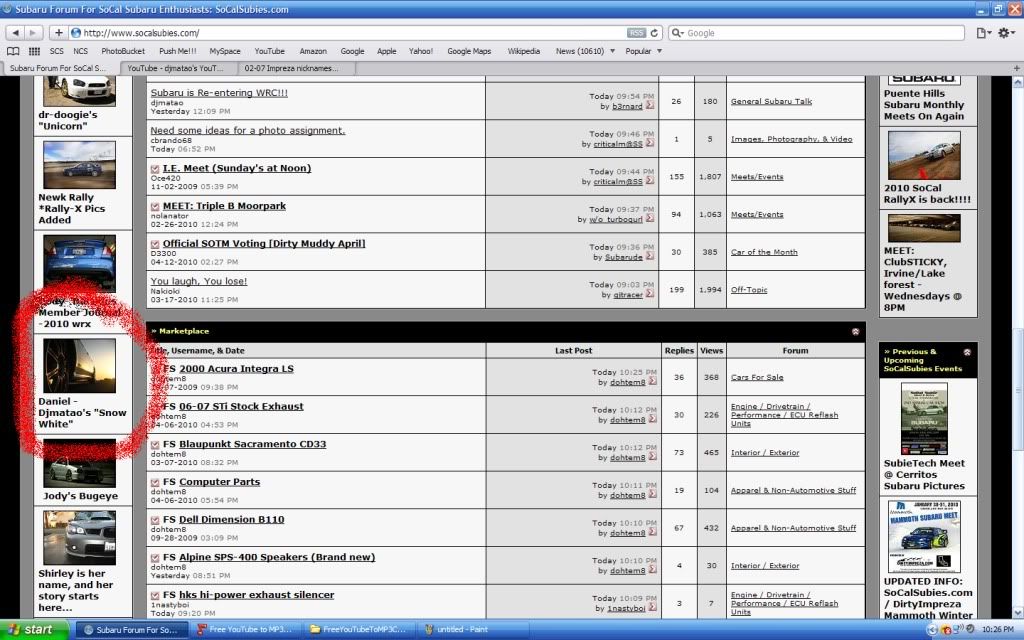Click the RSS badge in address bar
Viewport: 1024px width, 640px height.
pyautogui.click(x=636, y=33)
